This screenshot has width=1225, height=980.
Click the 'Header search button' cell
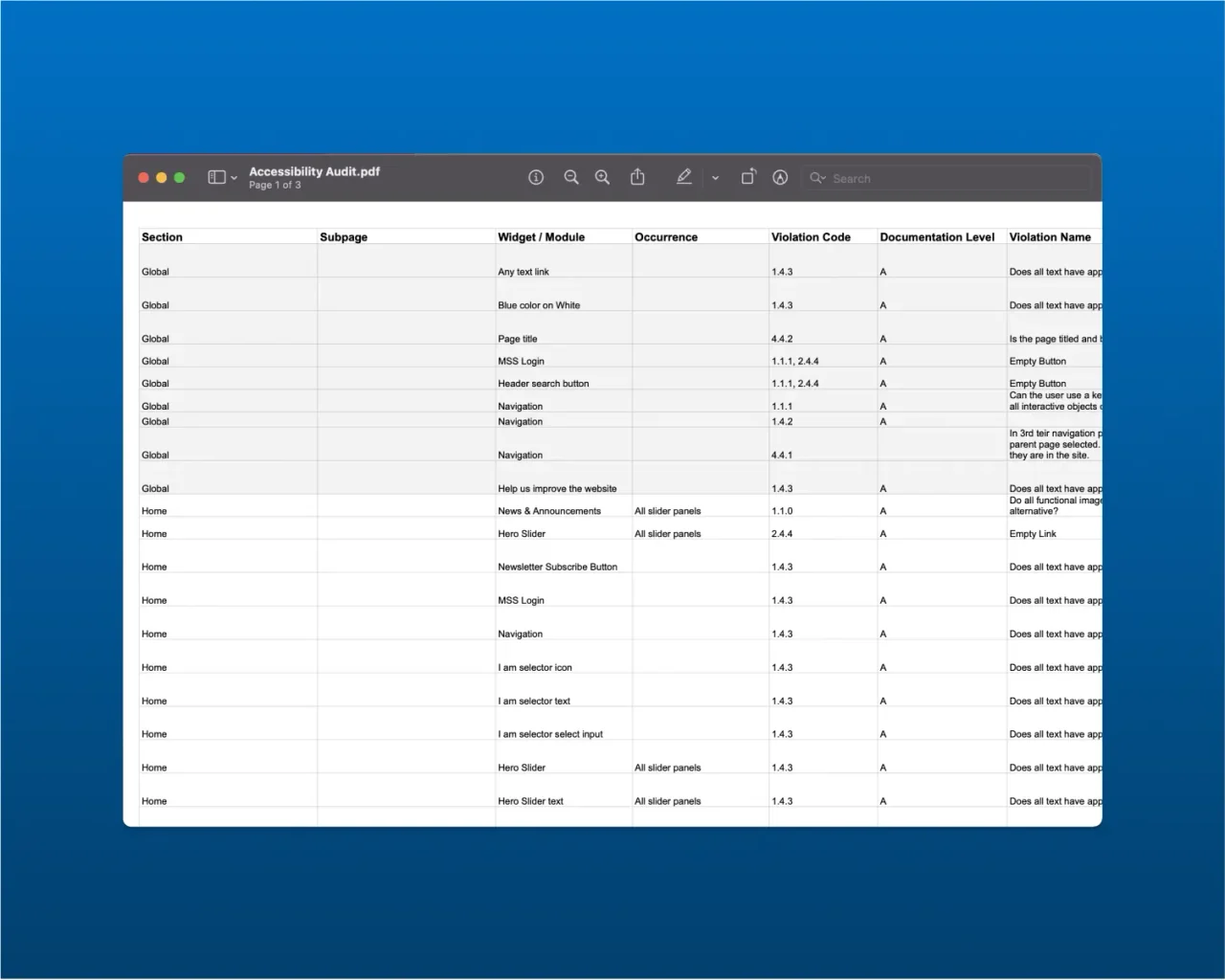(x=544, y=384)
